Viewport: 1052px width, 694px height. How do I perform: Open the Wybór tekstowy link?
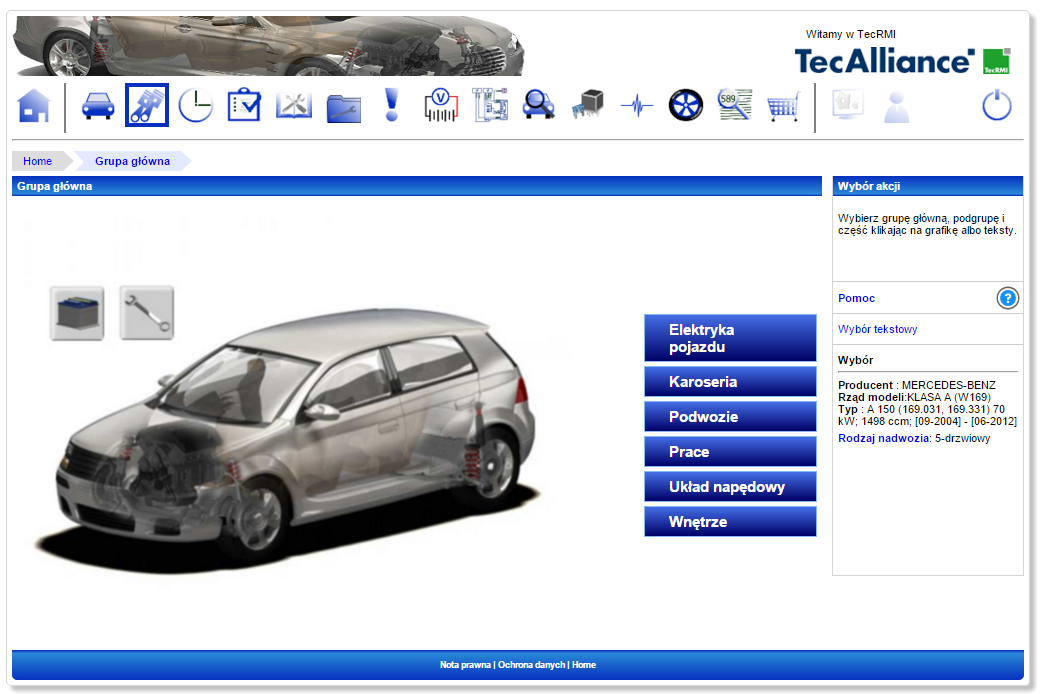click(877, 329)
